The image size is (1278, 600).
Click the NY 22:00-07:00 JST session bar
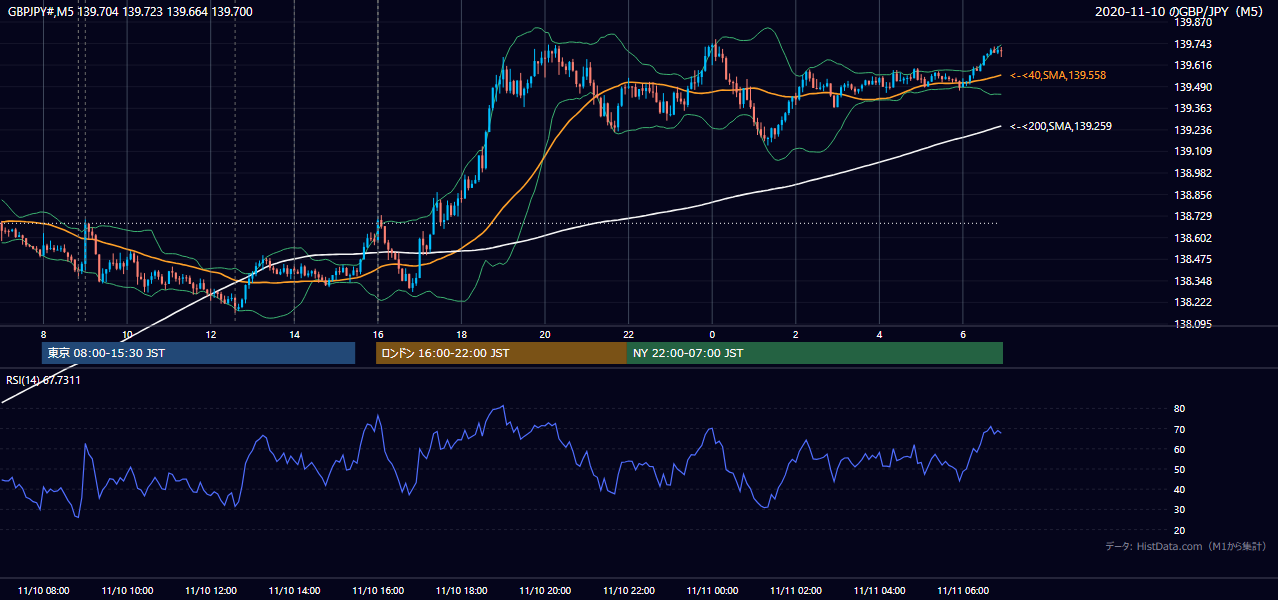815,353
